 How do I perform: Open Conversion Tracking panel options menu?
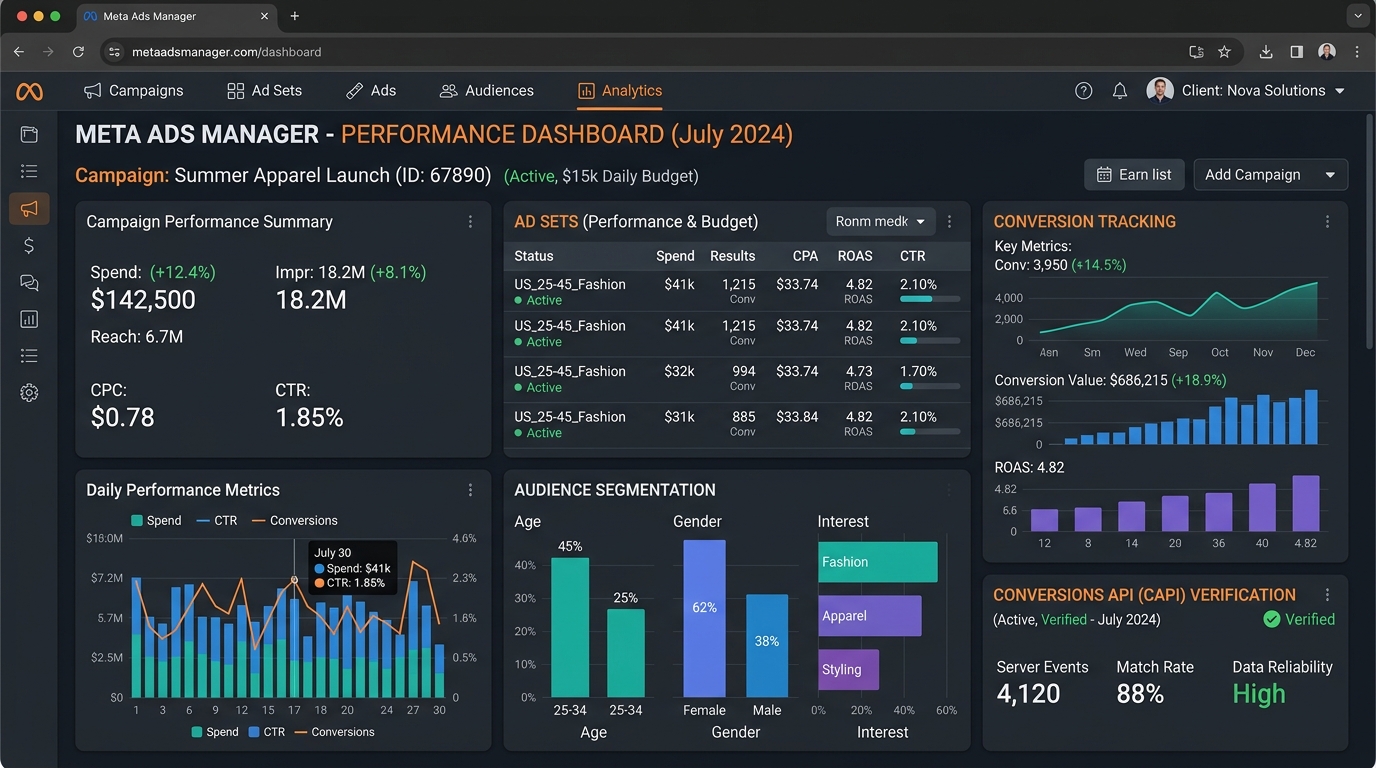click(x=1327, y=222)
